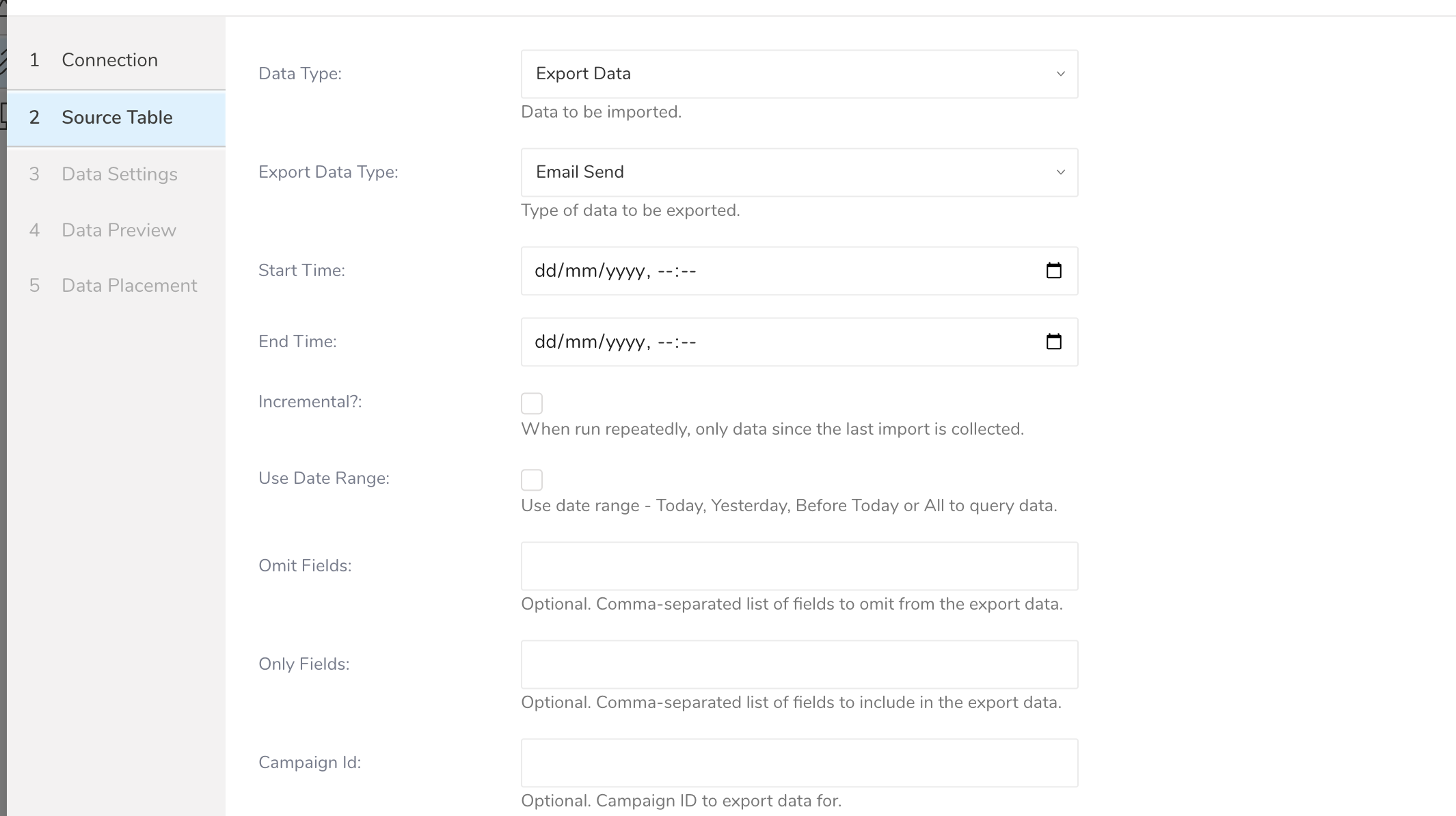1456x816 pixels.
Task: Focus the Only Fields text box
Action: [799, 664]
